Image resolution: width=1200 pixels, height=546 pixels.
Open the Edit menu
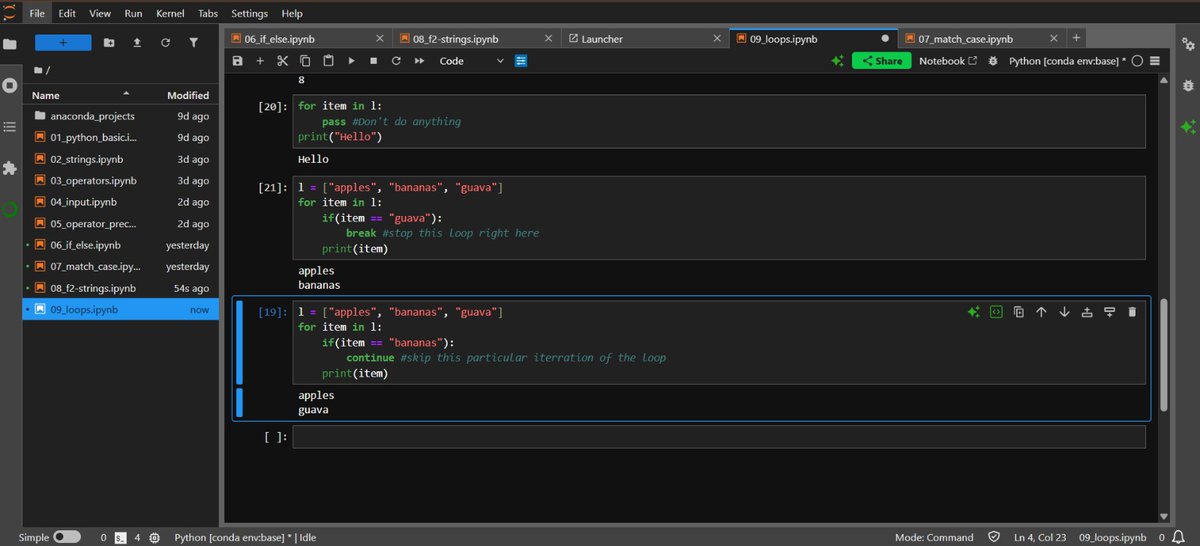click(x=67, y=14)
